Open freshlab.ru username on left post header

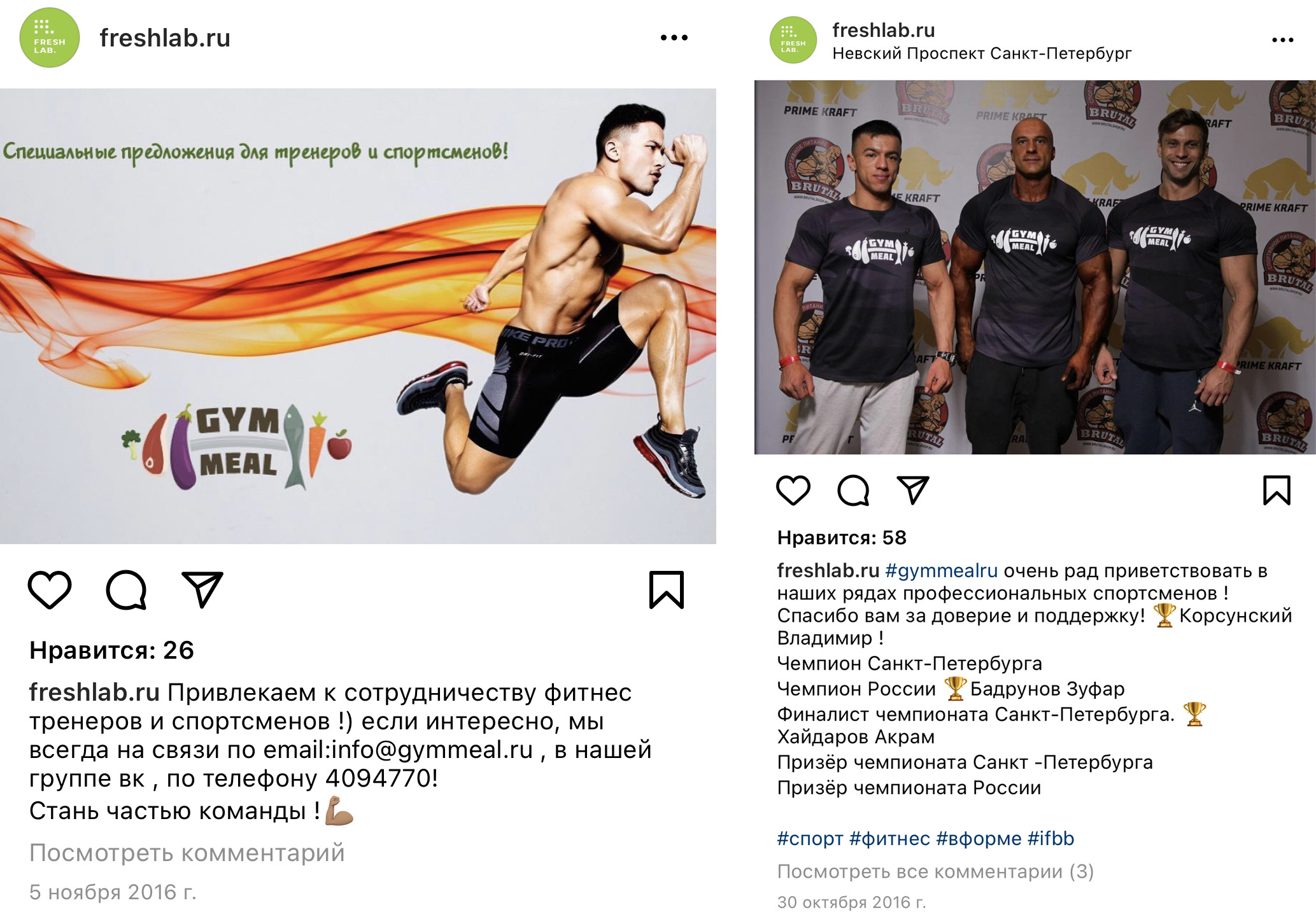pyautogui.click(x=165, y=38)
